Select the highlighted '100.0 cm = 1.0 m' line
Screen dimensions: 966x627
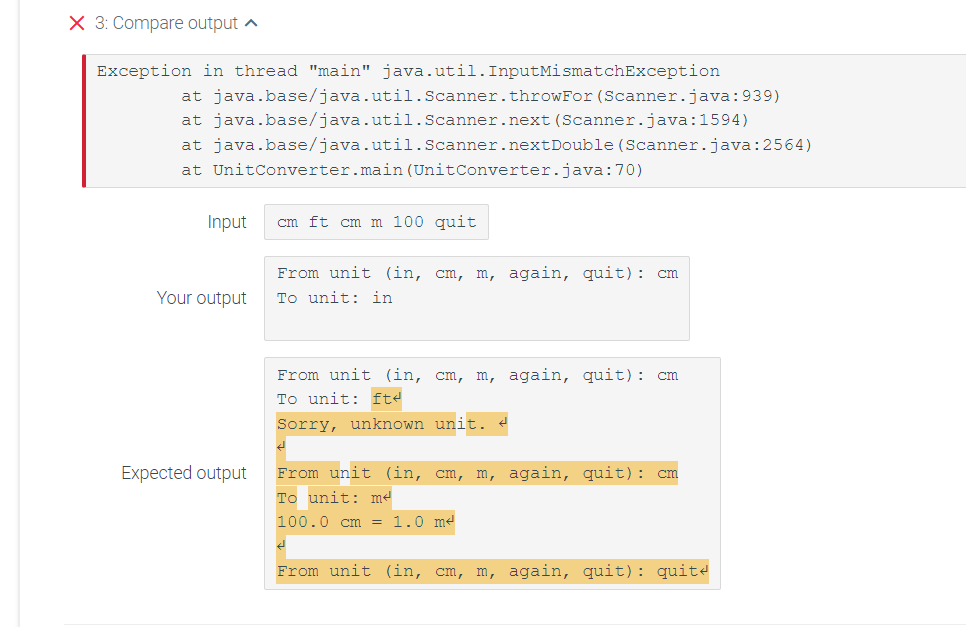[x=358, y=521]
